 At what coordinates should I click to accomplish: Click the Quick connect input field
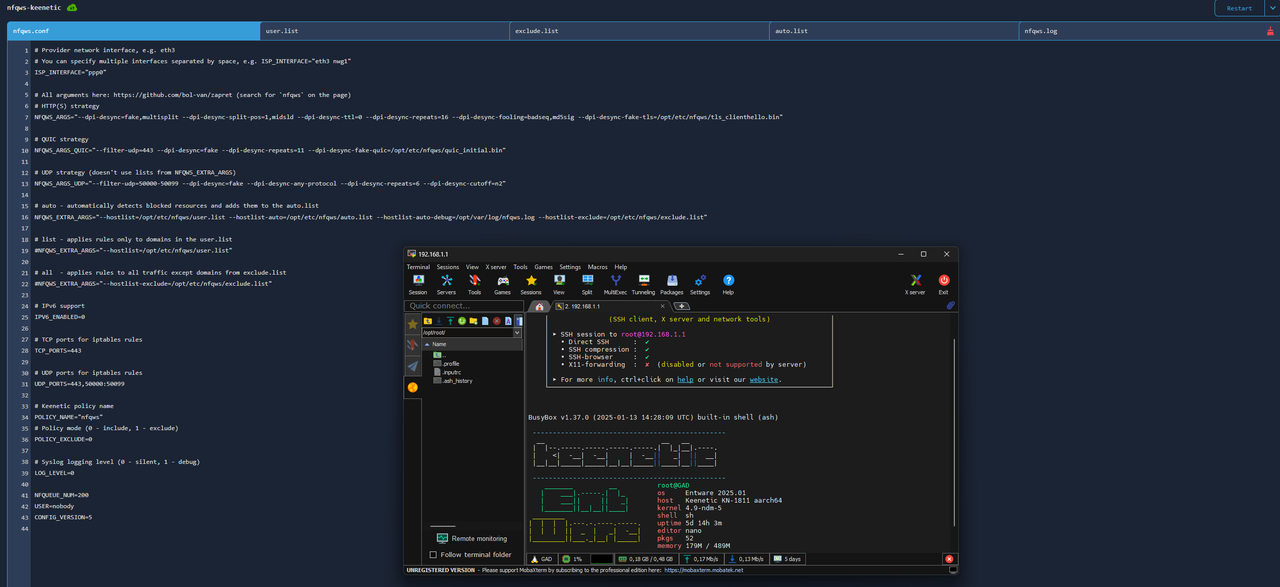[464, 306]
